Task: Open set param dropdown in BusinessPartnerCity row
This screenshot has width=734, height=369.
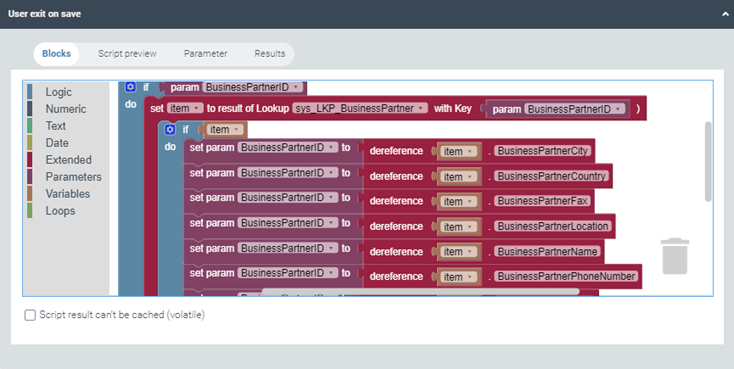Action: pos(287,147)
